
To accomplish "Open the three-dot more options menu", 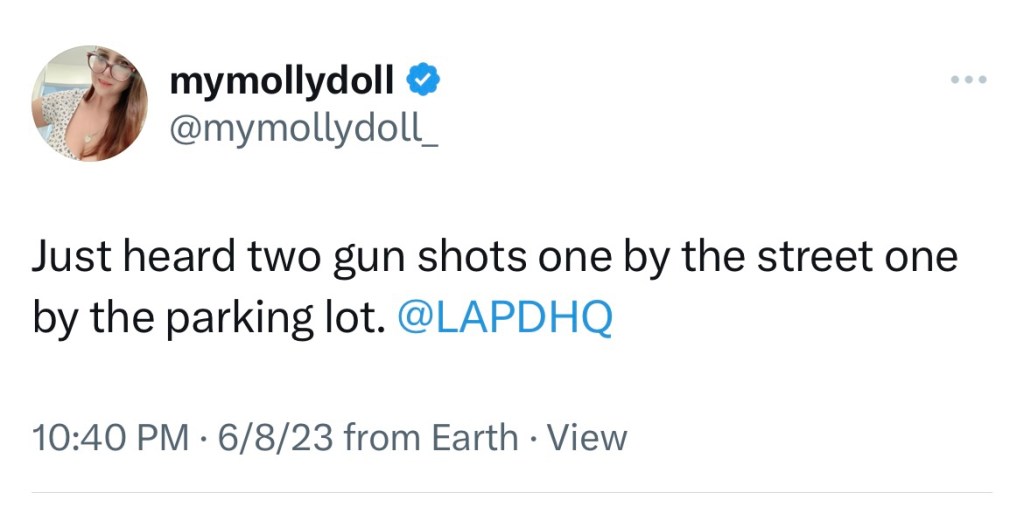I will click(x=969, y=79).
